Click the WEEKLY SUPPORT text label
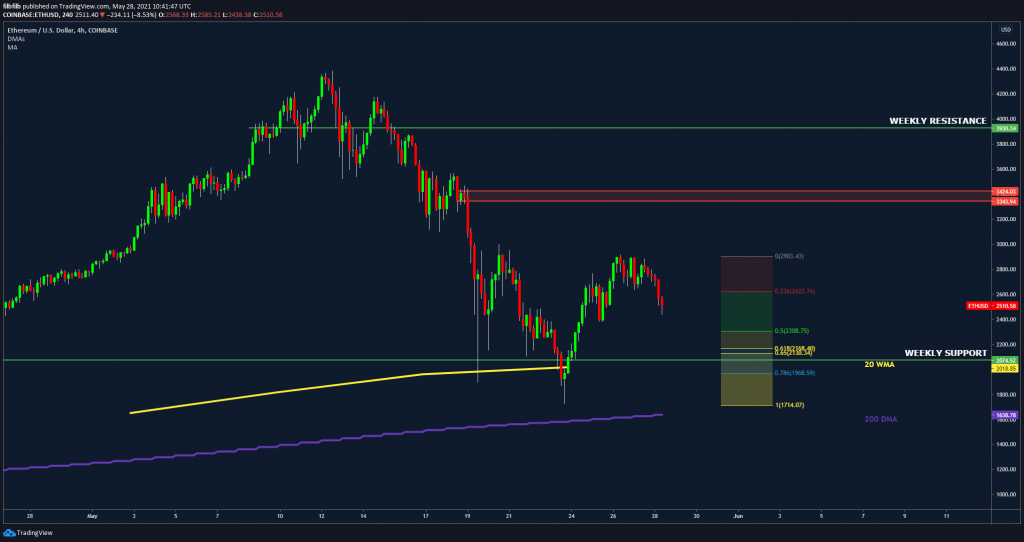This screenshot has height=542, width=1024. click(945, 353)
